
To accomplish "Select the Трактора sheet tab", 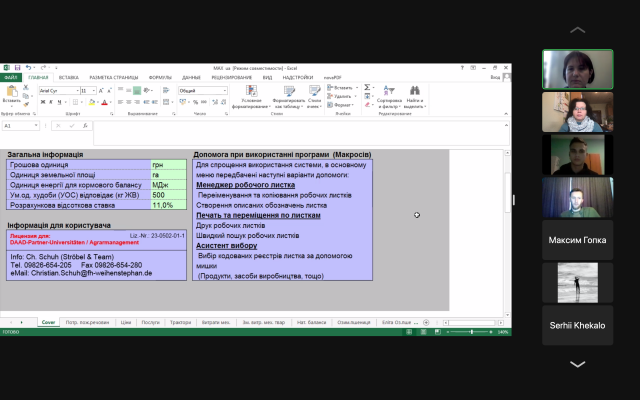I will [x=181, y=323].
